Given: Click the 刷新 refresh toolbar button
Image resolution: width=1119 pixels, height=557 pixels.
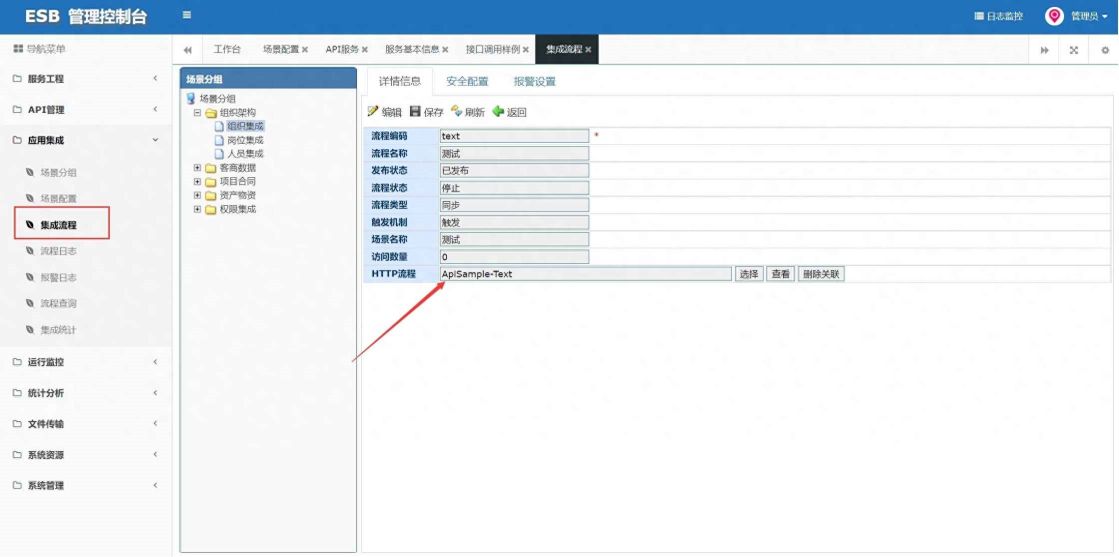Looking at the screenshot, I should (468, 112).
